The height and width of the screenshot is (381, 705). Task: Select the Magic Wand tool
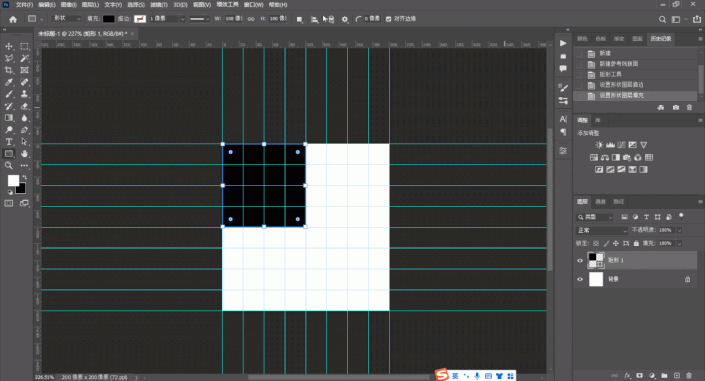click(24, 58)
